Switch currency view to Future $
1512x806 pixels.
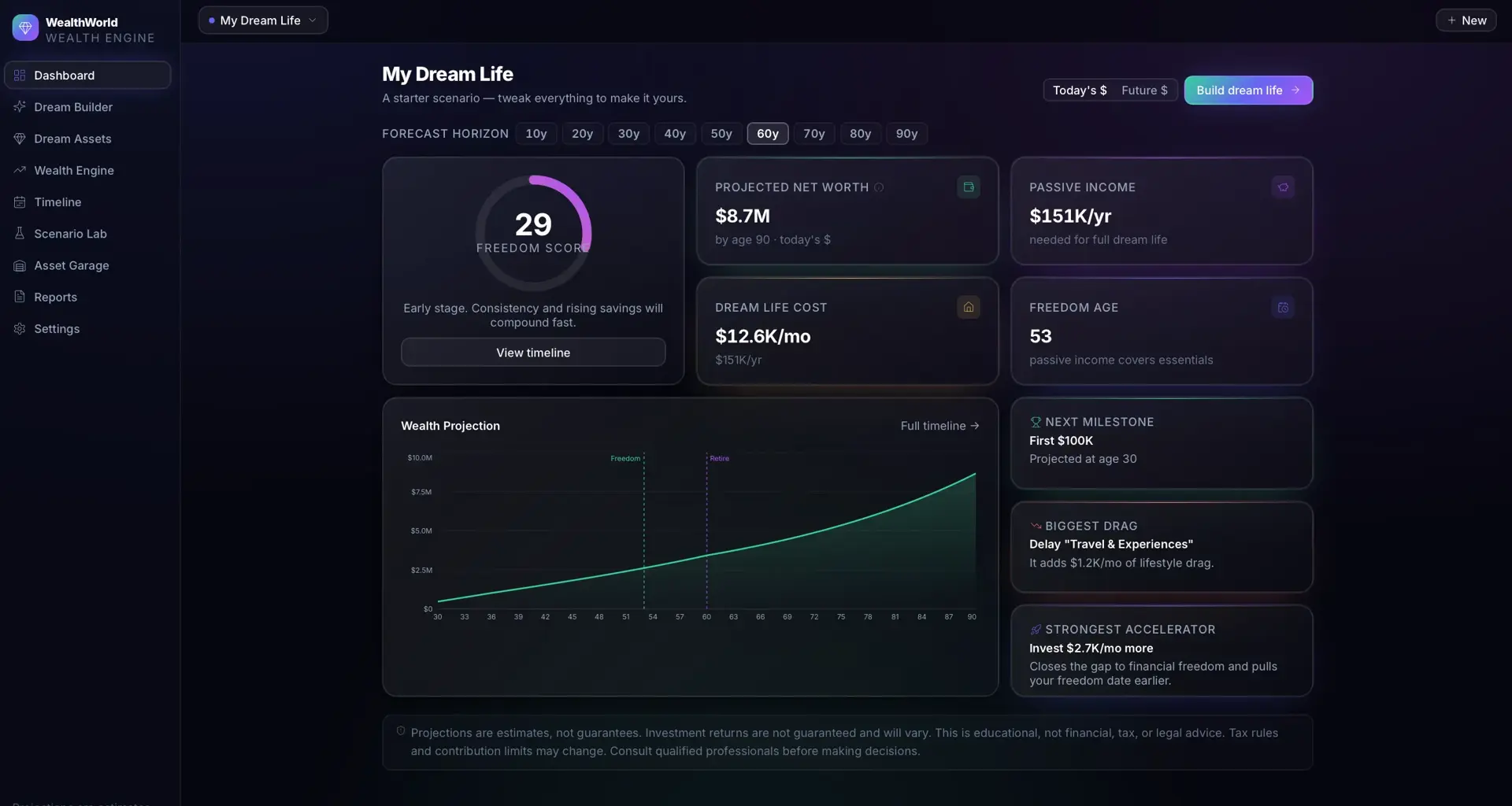click(1144, 91)
